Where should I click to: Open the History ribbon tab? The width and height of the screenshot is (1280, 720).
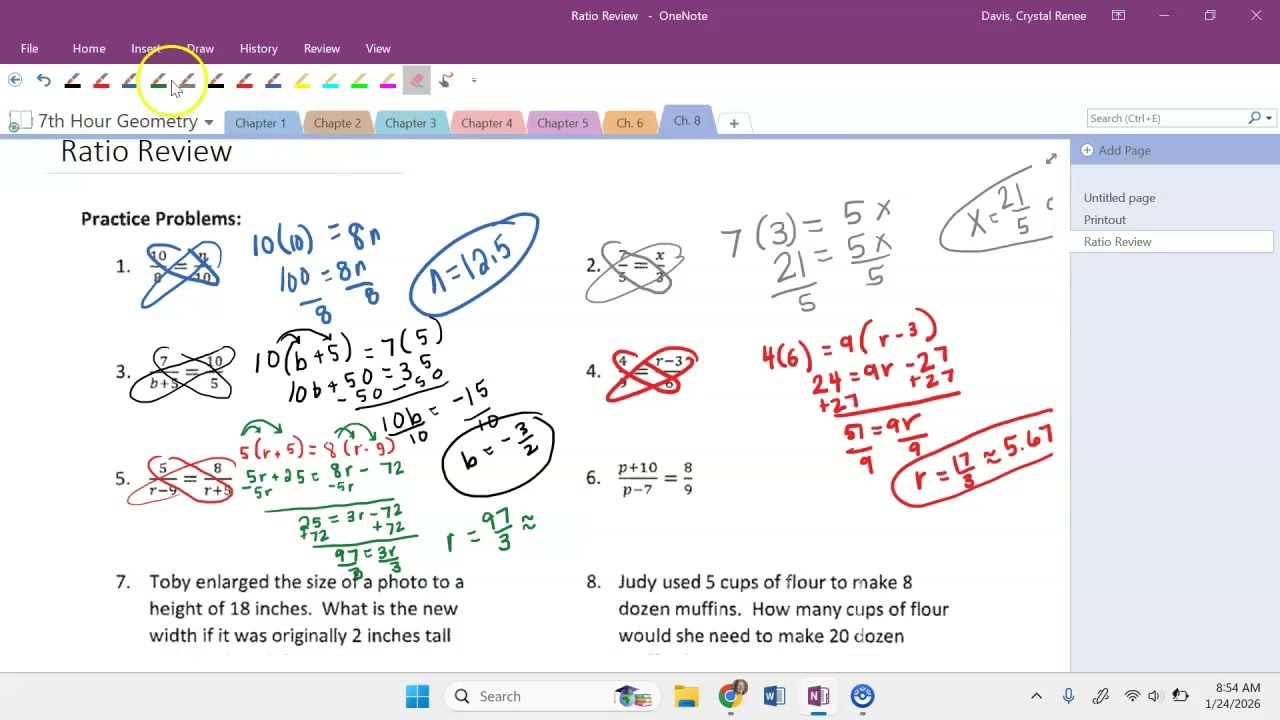coord(258,48)
